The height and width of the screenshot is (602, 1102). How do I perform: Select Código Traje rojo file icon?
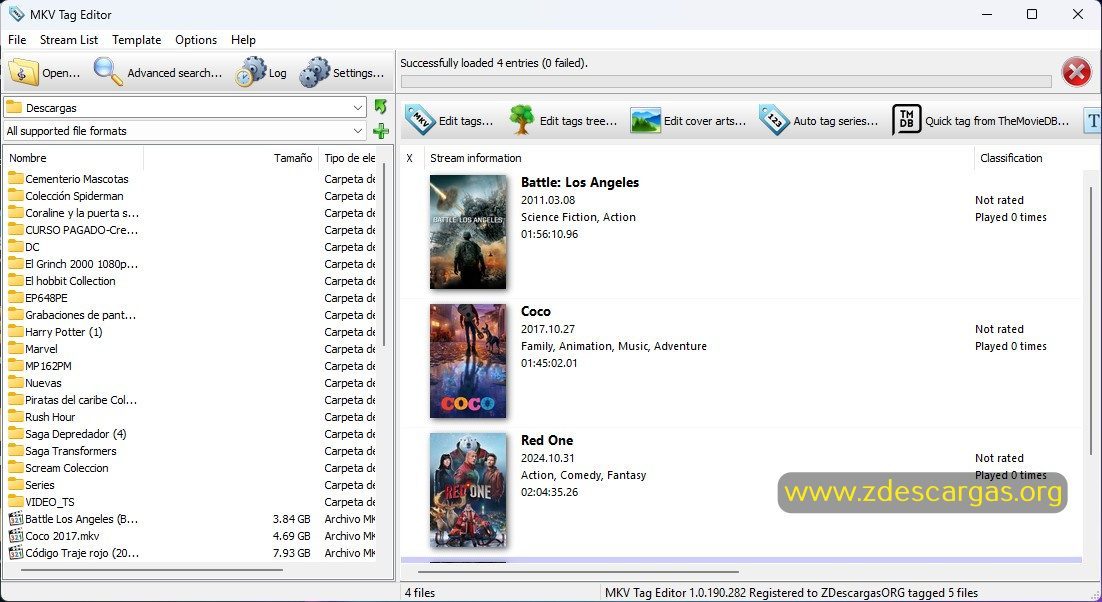tap(15, 553)
